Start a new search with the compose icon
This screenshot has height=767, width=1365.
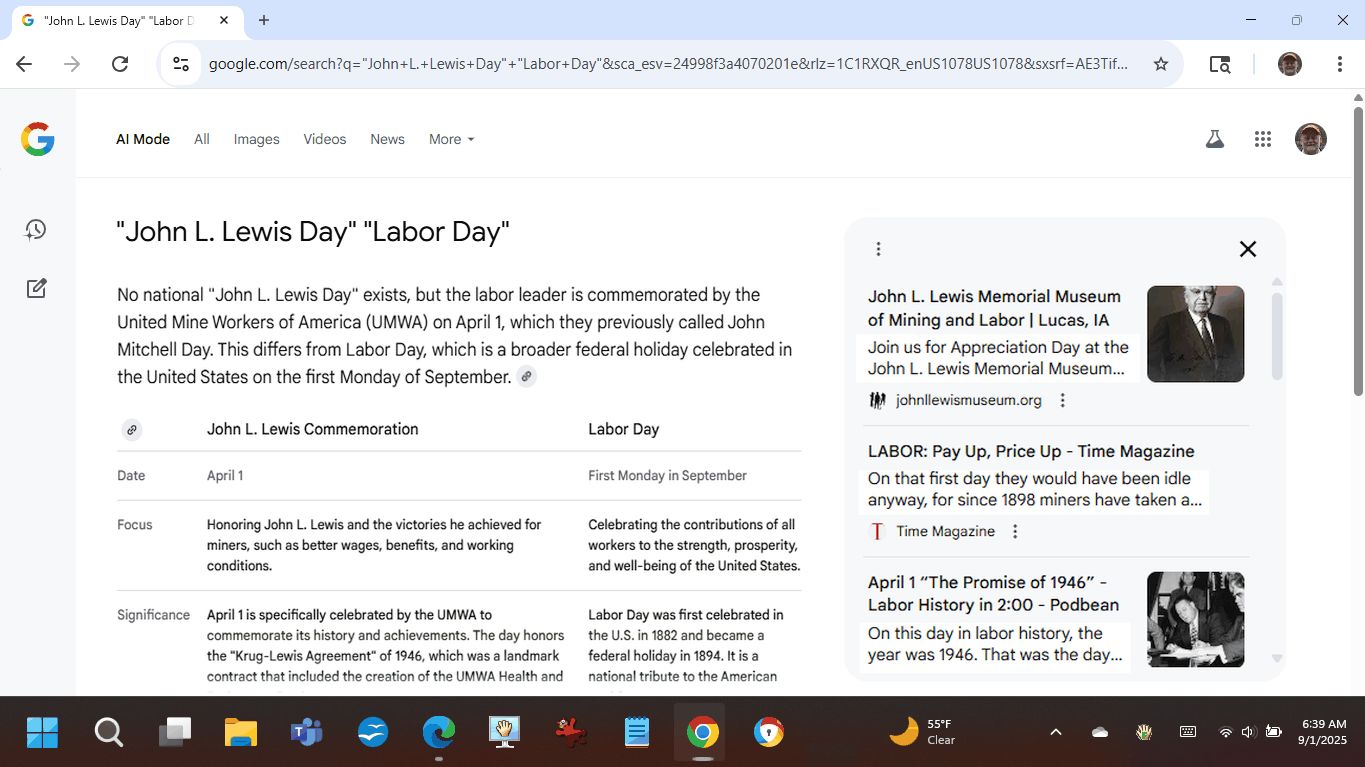[x=36, y=289]
